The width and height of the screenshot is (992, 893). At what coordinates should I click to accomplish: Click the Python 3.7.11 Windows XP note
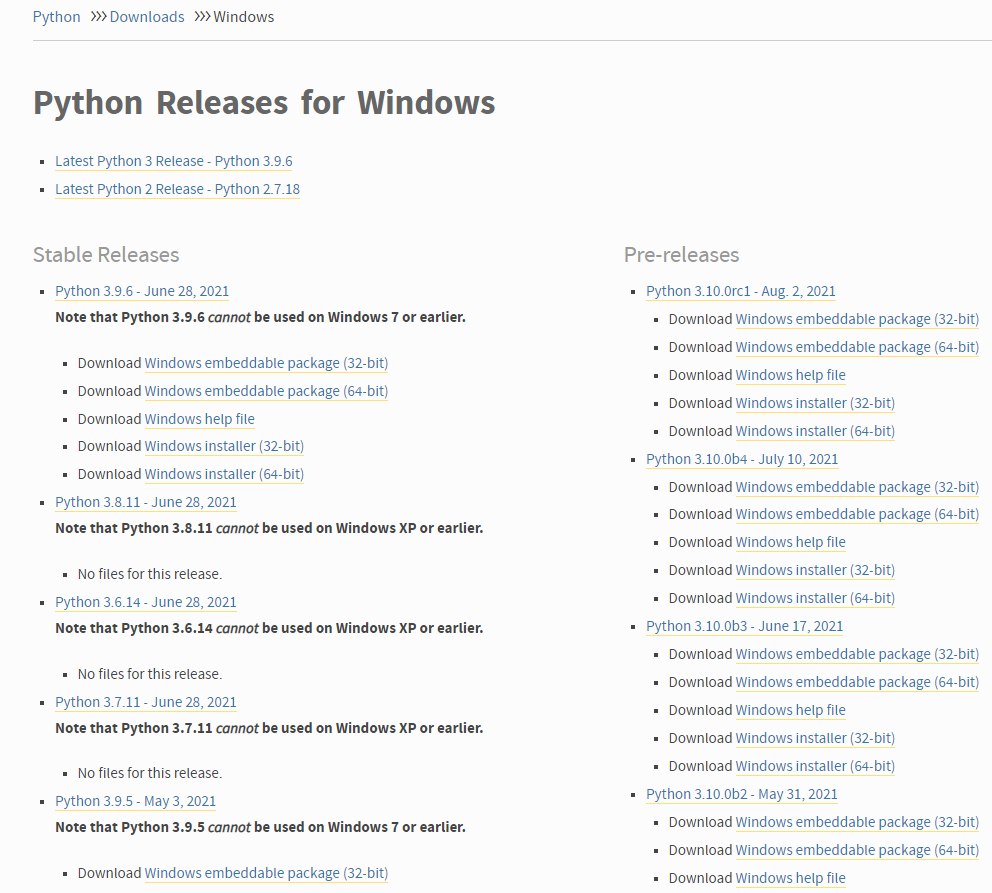269,728
